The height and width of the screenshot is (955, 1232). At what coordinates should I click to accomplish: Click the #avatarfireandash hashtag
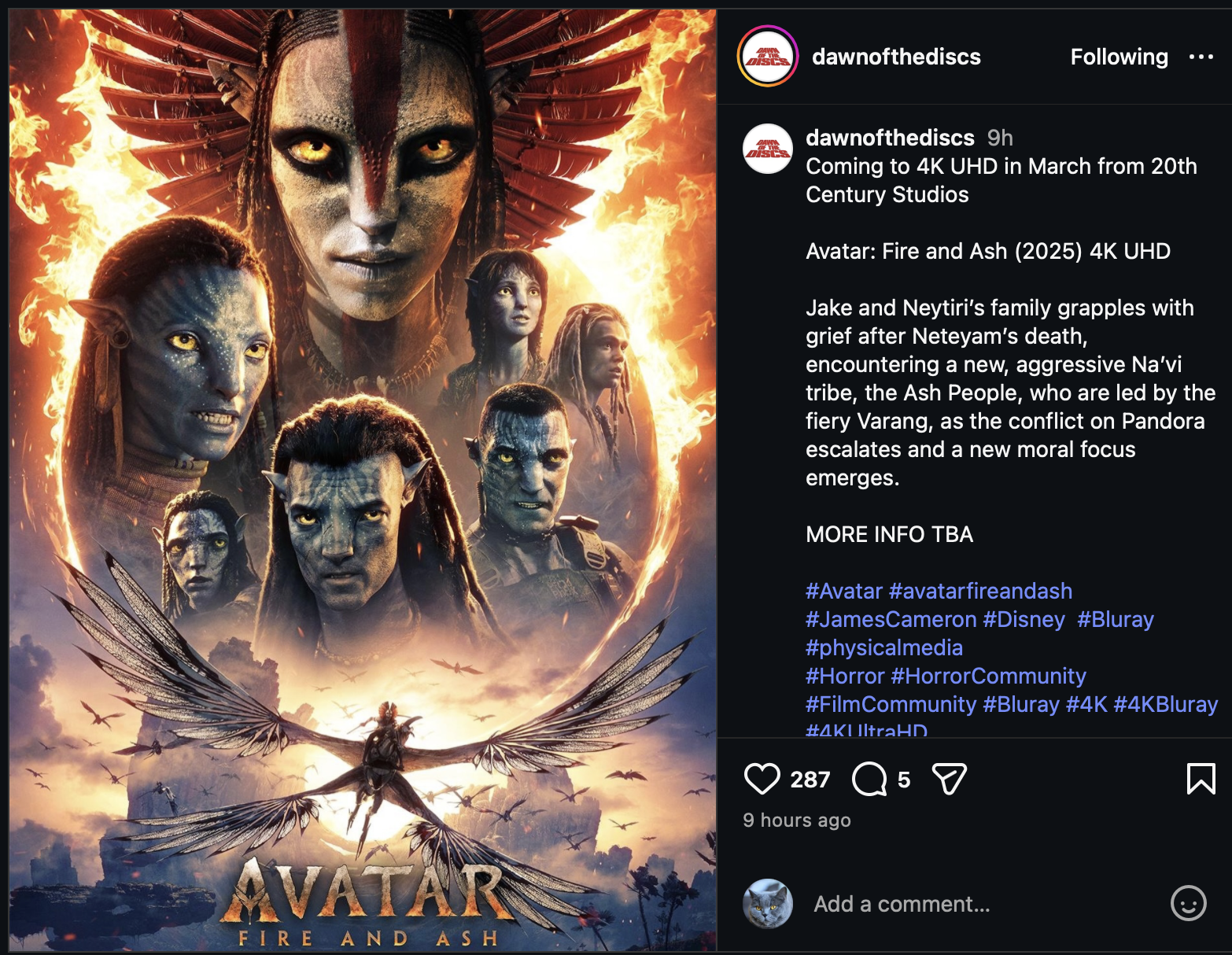(980, 591)
